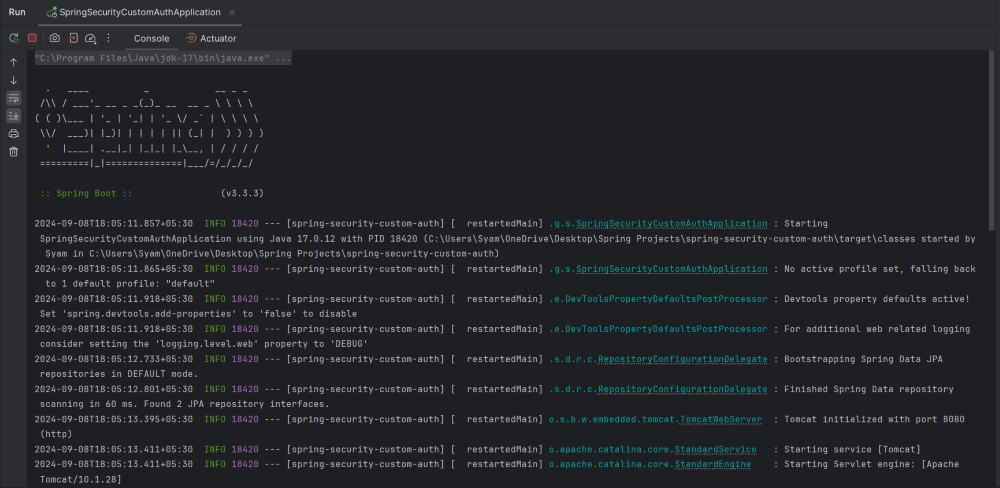Switch to the Actuator tab

point(211,38)
